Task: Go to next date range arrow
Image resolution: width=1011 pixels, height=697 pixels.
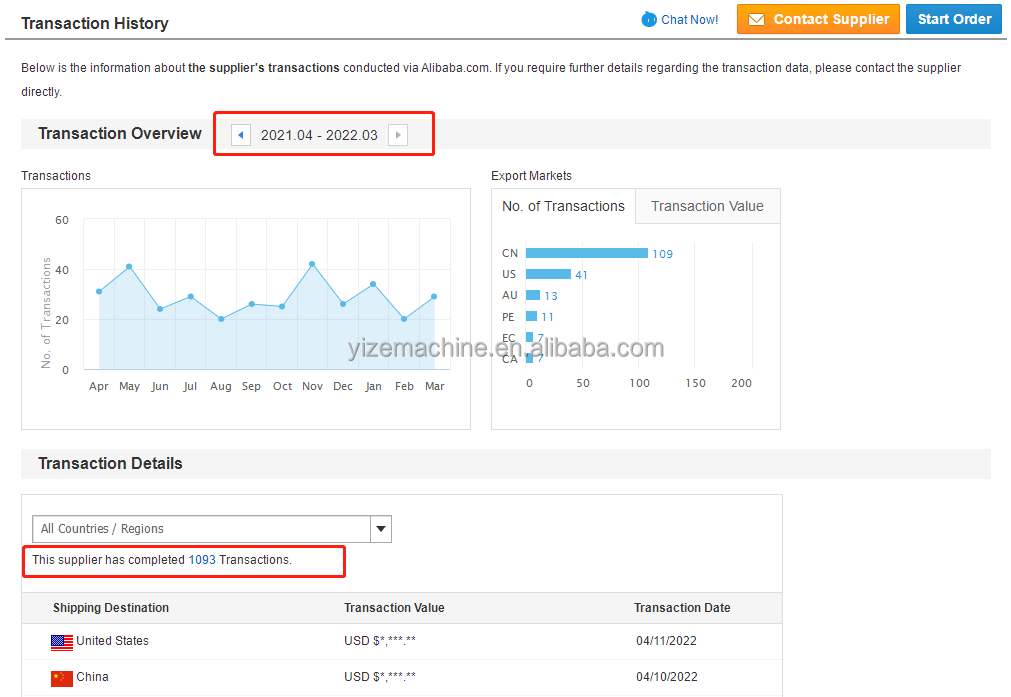Action: click(x=398, y=135)
